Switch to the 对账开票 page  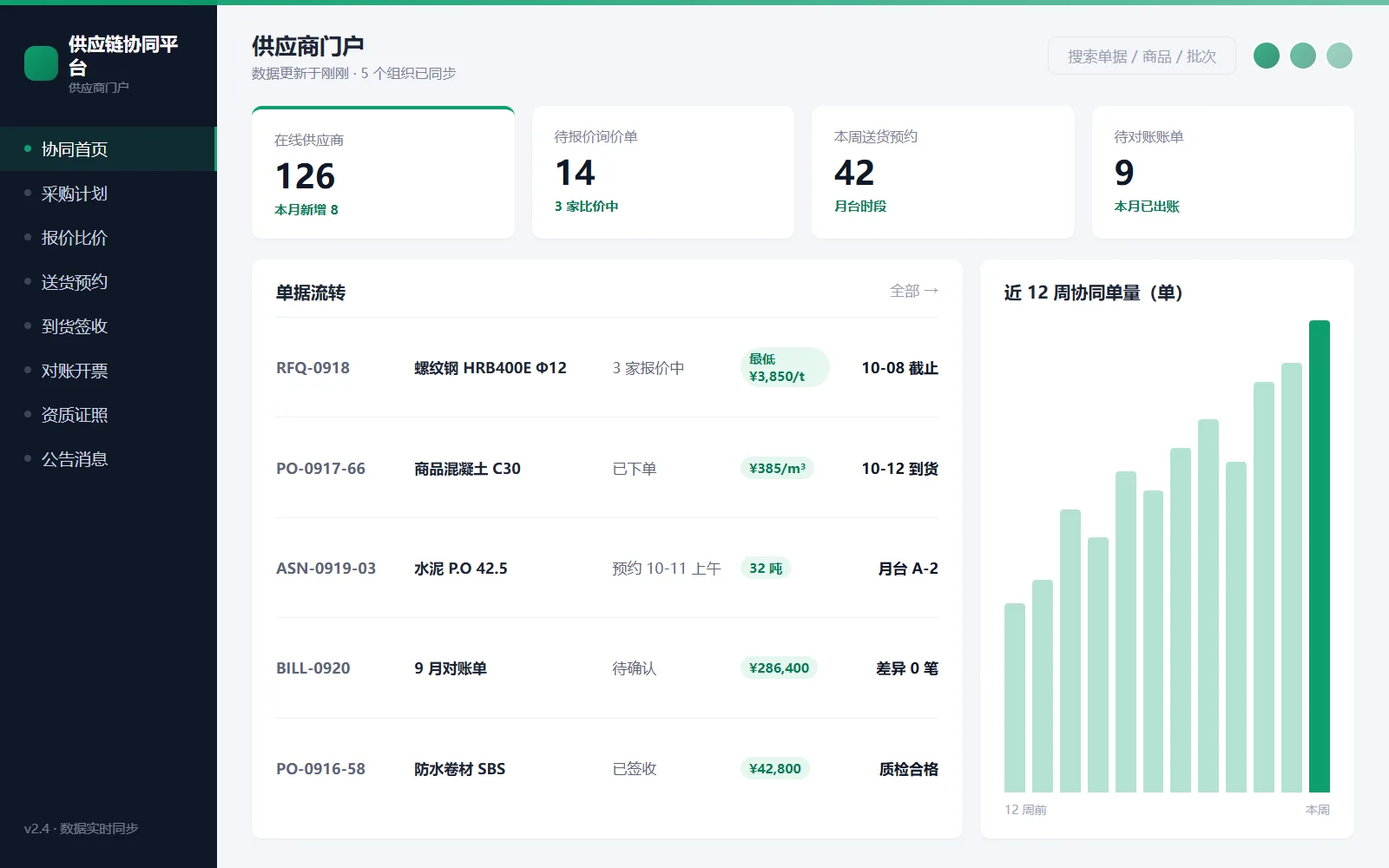[109, 371]
